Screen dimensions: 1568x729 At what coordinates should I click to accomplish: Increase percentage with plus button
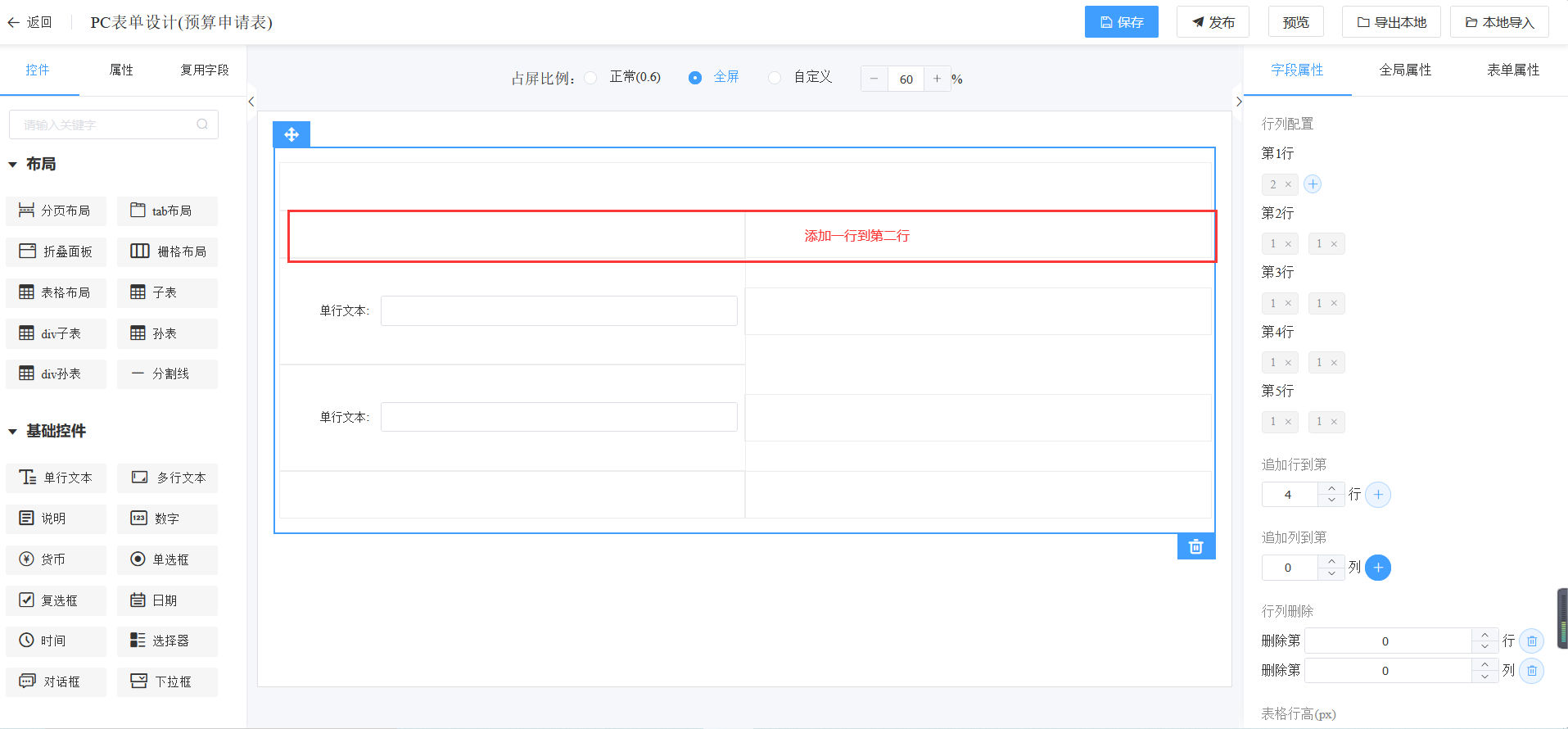tap(937, 79)
